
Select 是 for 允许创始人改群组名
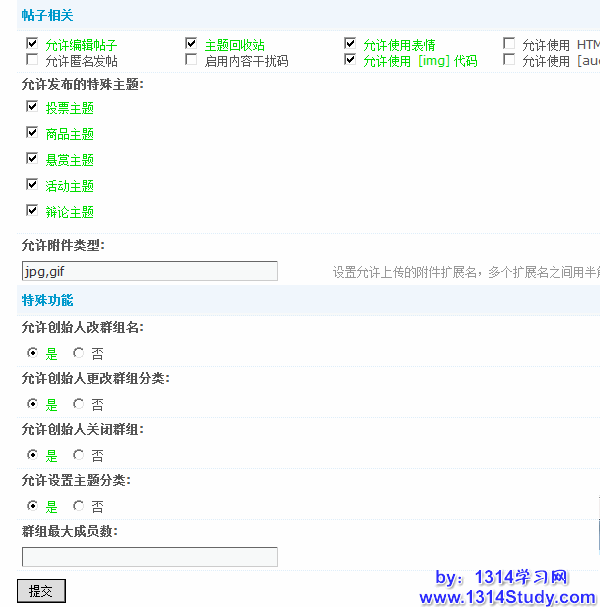(32, 352)
